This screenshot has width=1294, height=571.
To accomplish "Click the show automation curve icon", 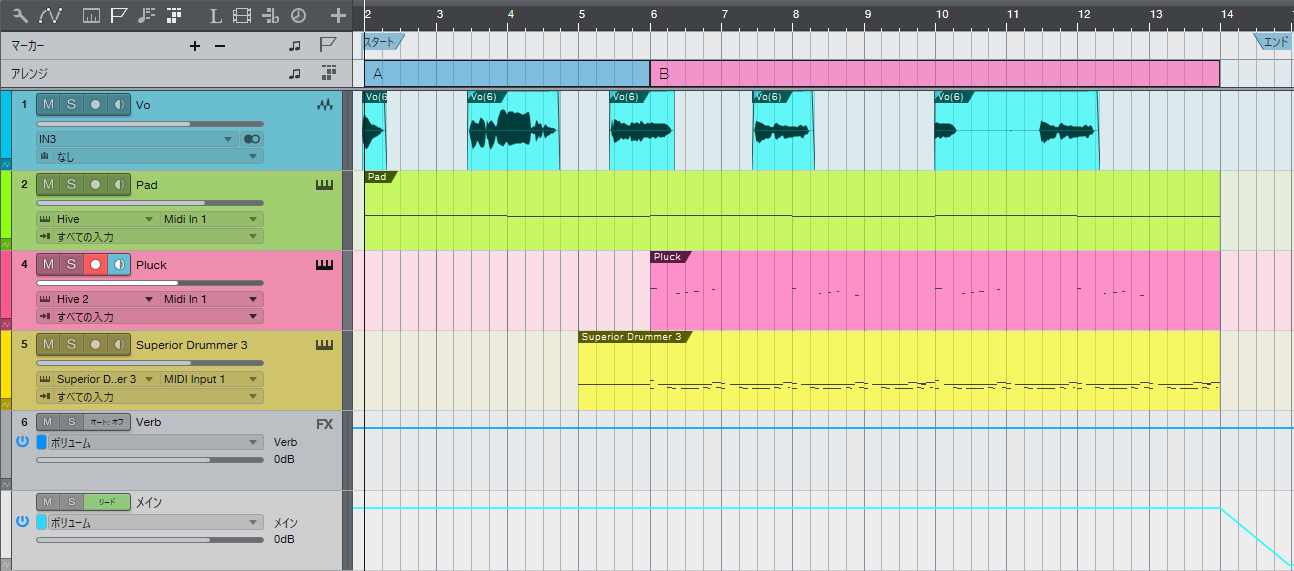I will point(50,16).
